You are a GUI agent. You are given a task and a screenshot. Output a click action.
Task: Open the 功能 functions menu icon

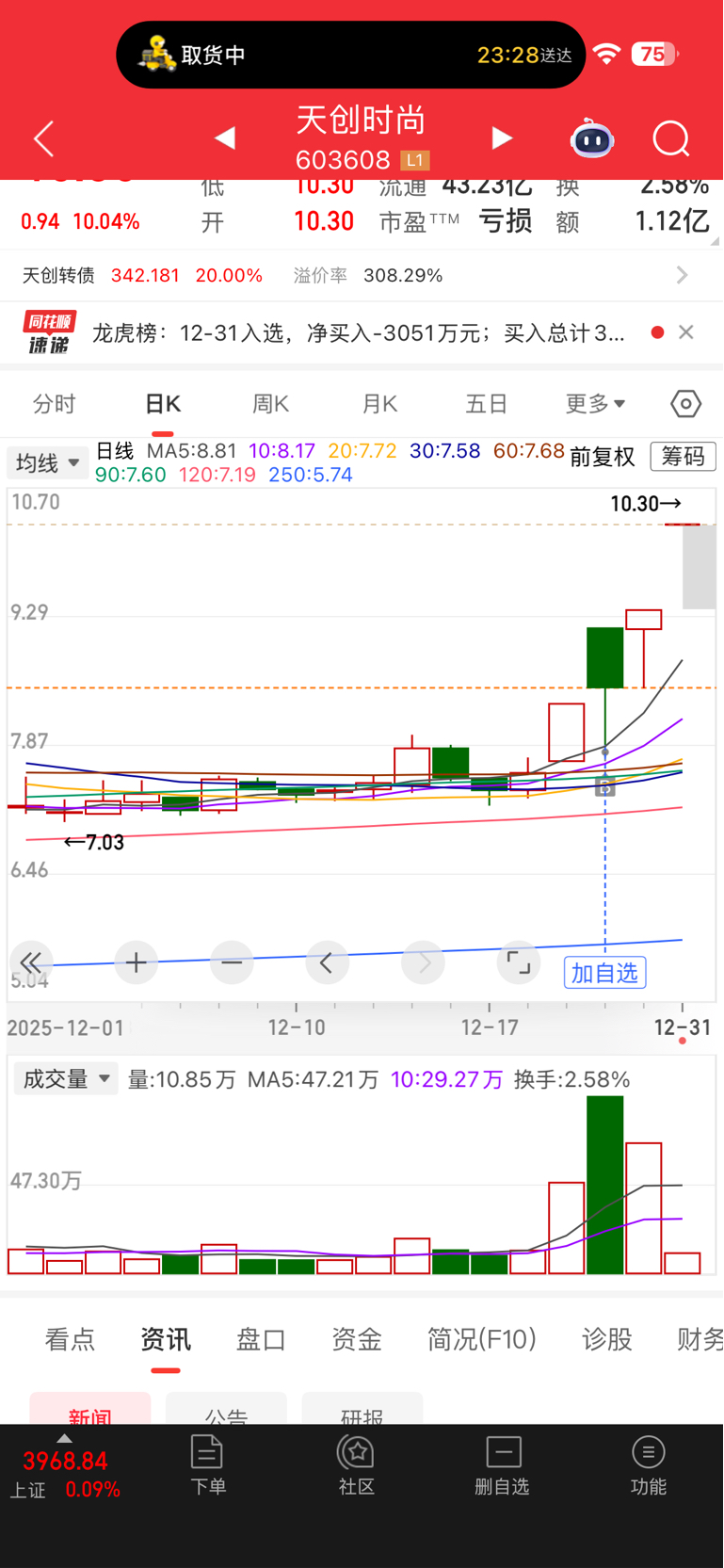649,1465
